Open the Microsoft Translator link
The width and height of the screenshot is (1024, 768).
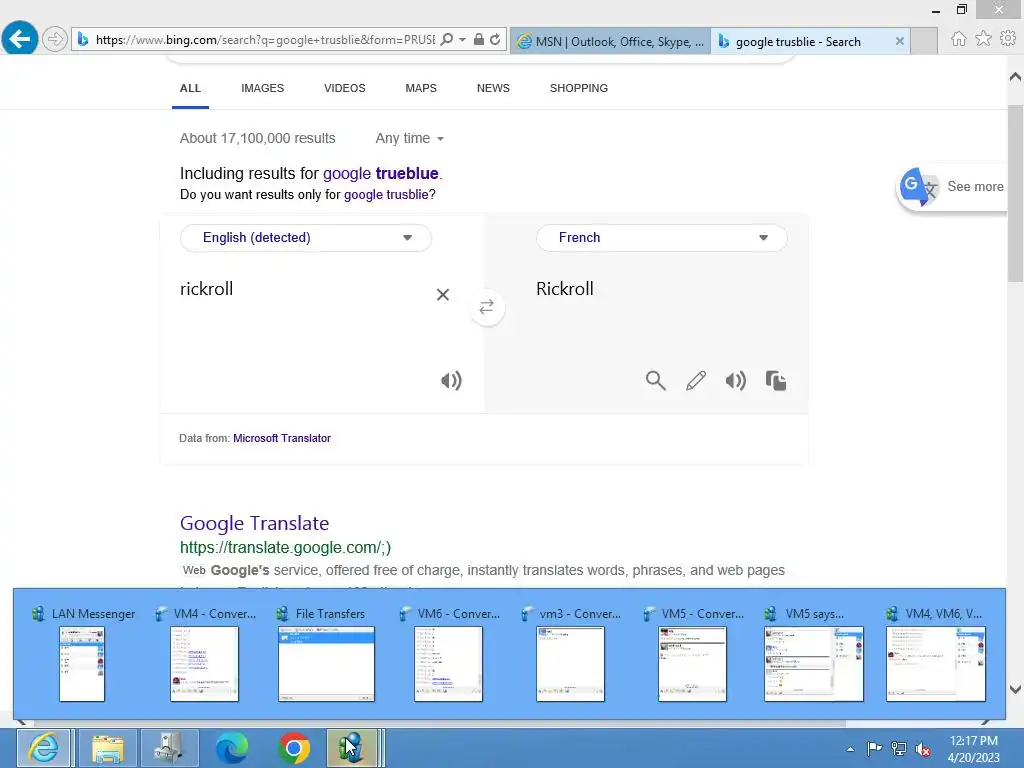tap(282, 438)
